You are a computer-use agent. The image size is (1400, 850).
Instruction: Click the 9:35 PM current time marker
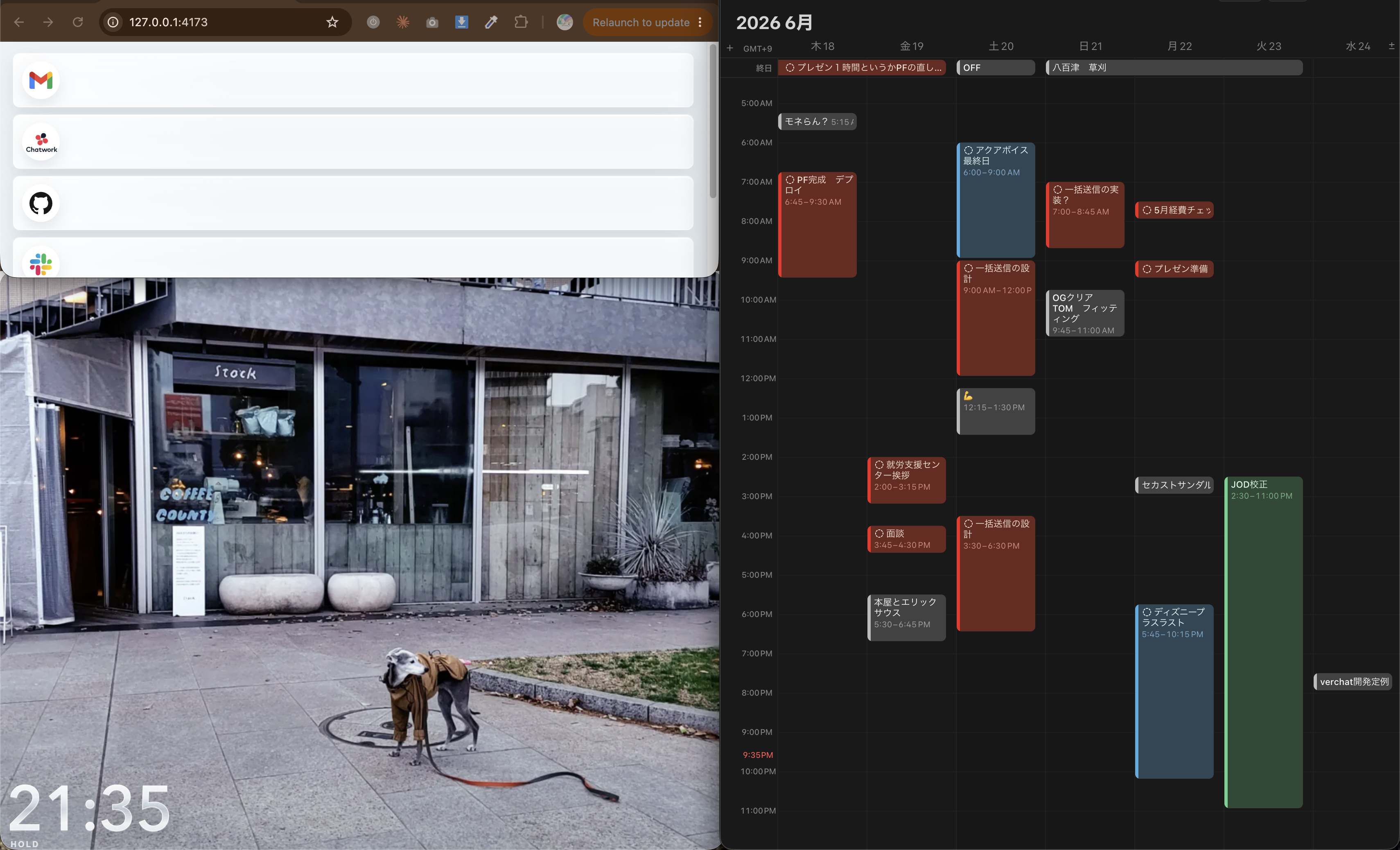758,755
